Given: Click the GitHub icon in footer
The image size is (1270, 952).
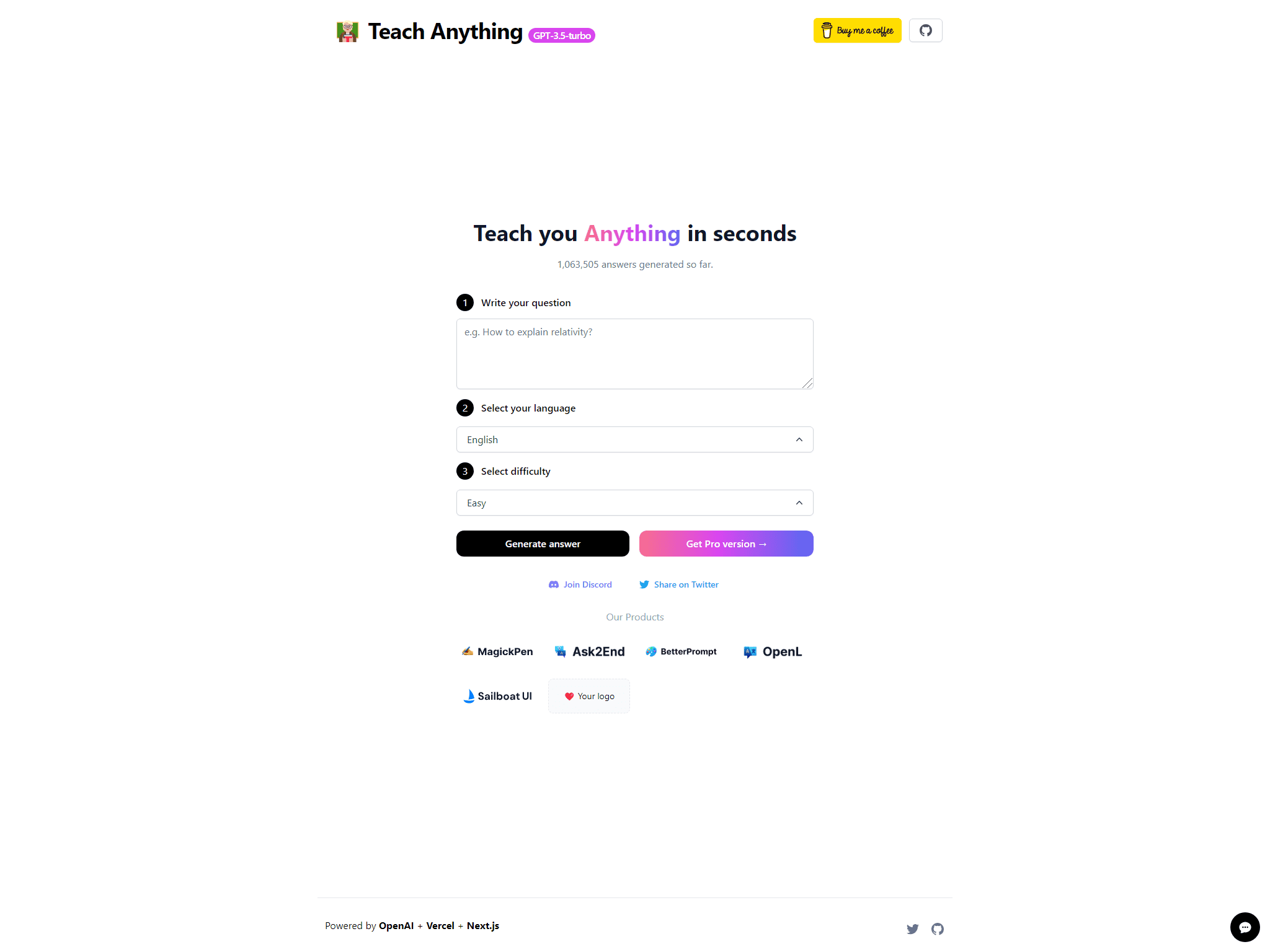Looking at the screenshot, I should (x=938, y=928).
